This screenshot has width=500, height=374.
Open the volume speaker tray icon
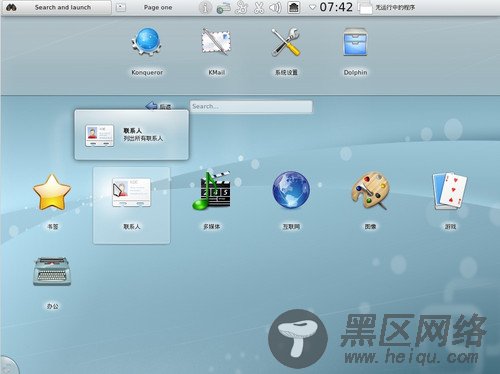[x=275, y=7]
